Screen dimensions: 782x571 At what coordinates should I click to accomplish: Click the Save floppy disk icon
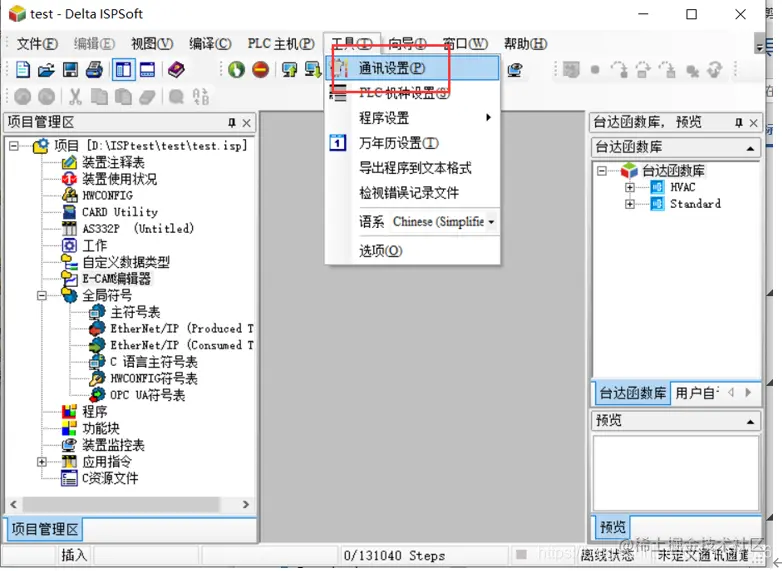coord(70,70)
